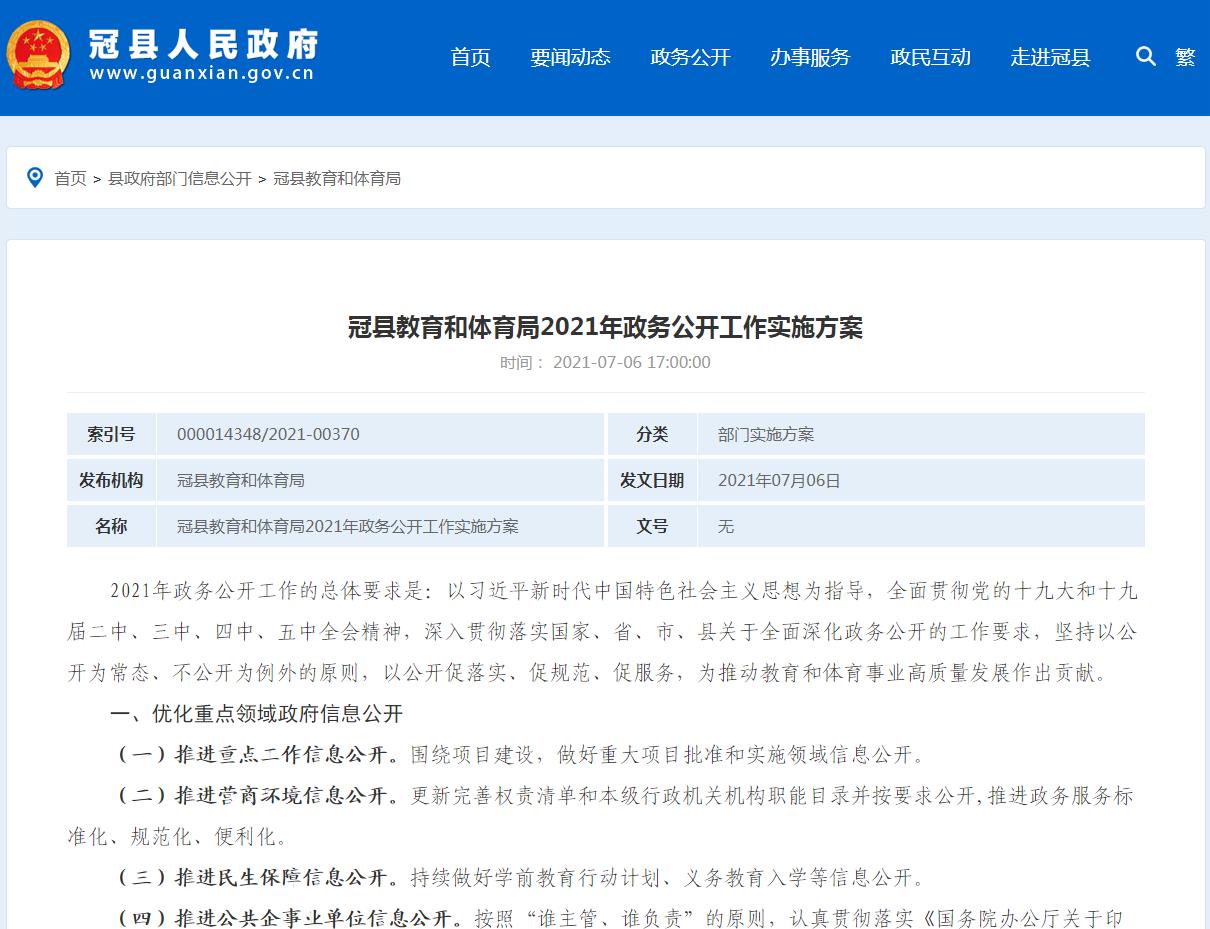This screenshot has height=929, width=1210.
Task: Click heading 一、优化重点领域政府信息公开
Action: pos(256,714)
